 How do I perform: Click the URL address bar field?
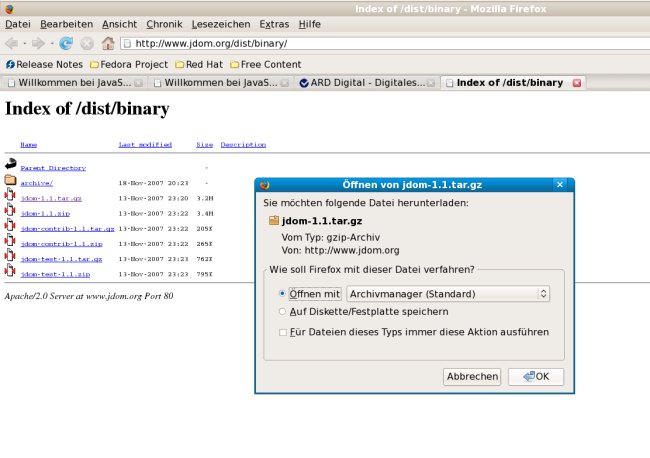380,43
